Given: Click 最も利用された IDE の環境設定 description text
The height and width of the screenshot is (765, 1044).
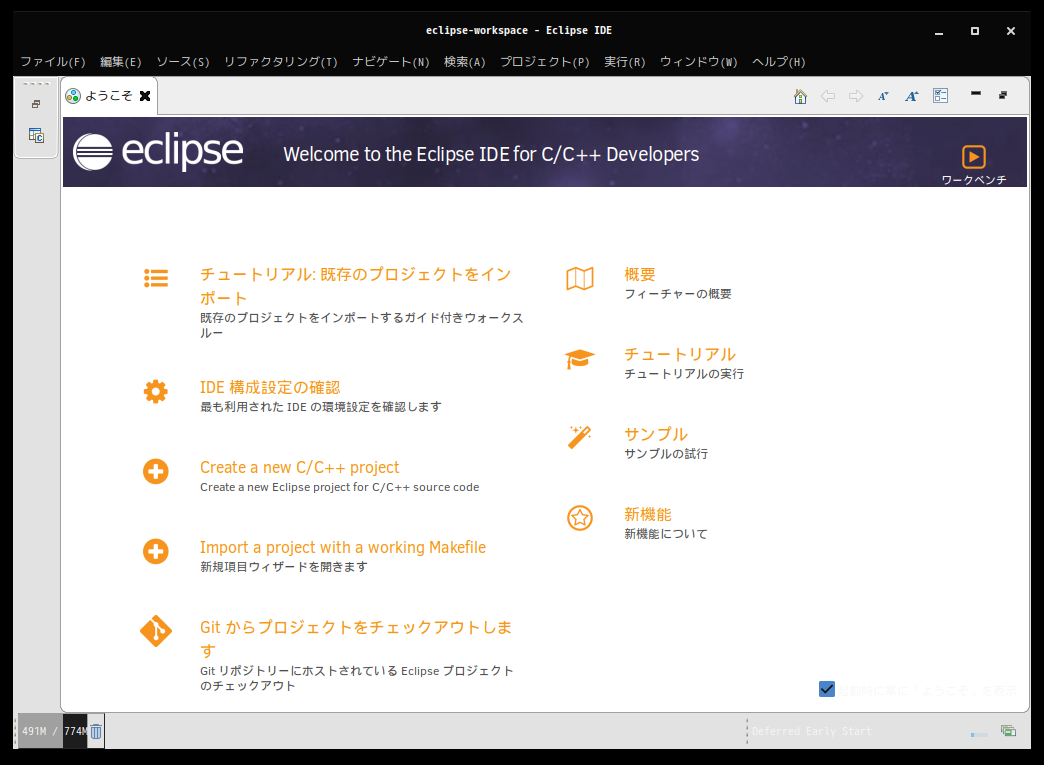Looking at the screenshot, I should tap(321, 407).
